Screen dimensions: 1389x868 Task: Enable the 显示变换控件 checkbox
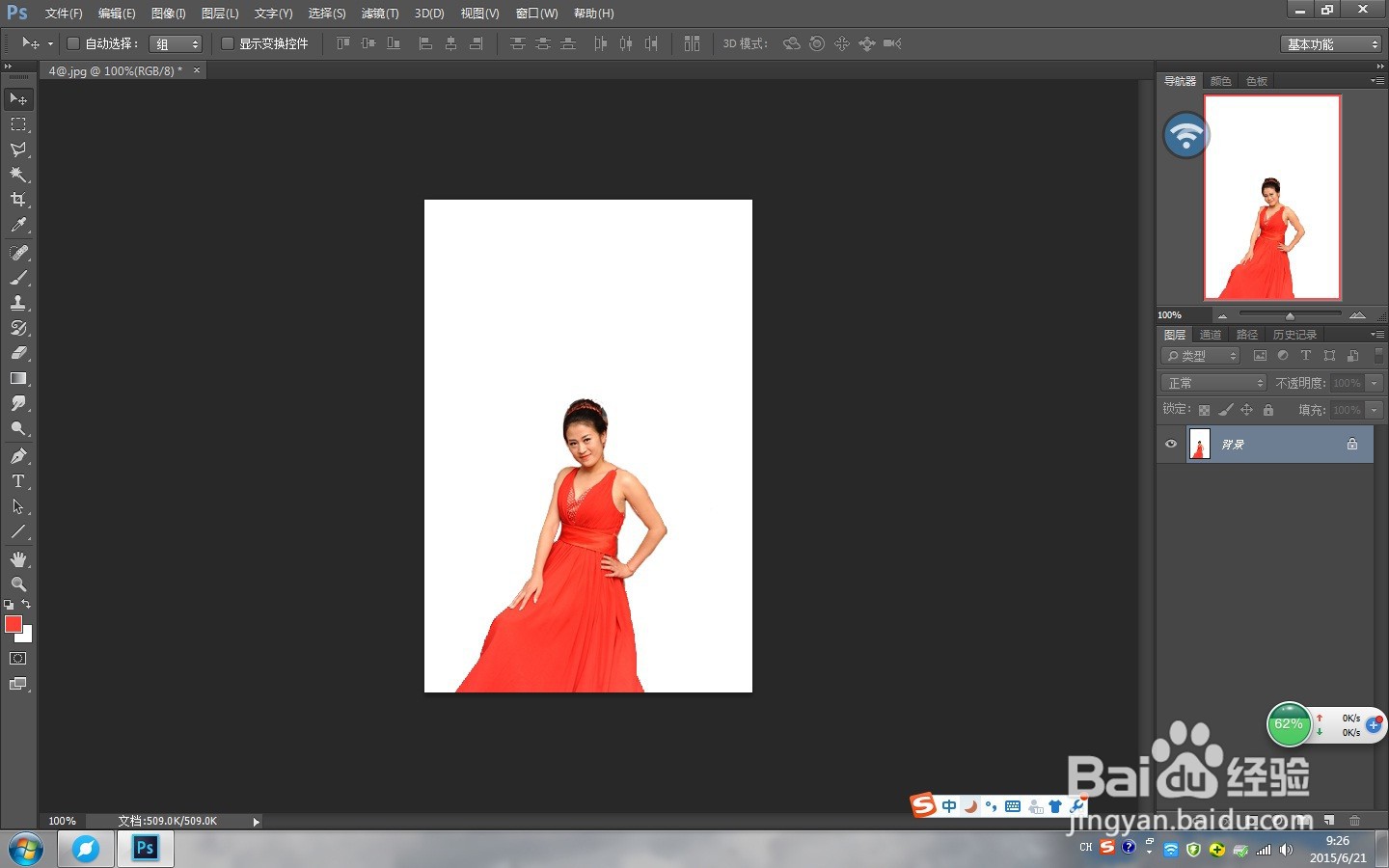pos(228,43)
